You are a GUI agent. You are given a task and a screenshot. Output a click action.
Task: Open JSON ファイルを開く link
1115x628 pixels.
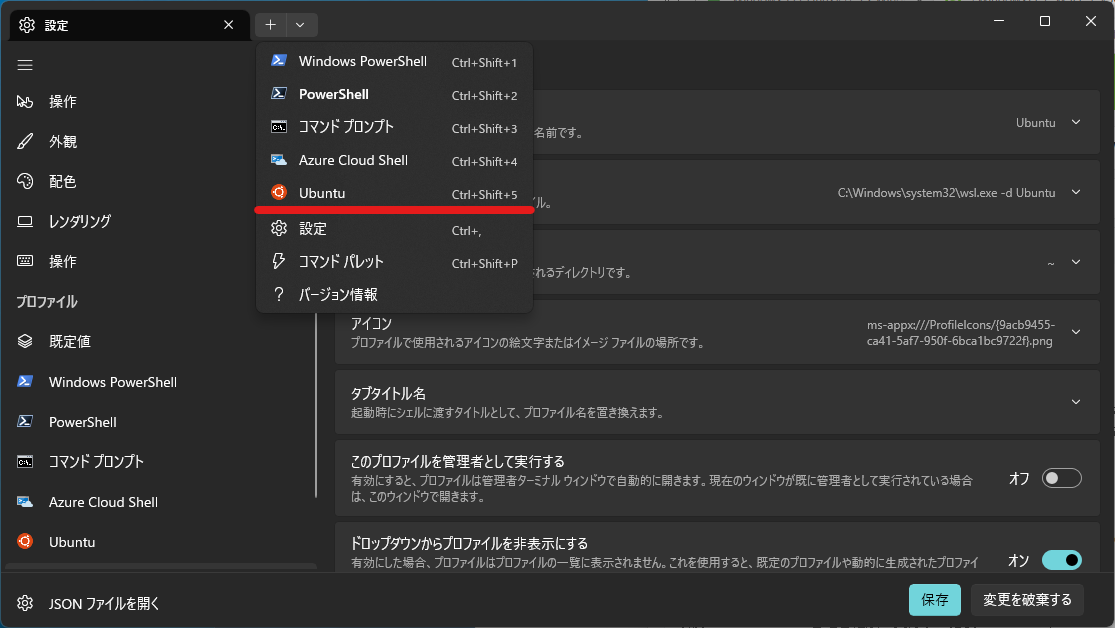pyautogui.click(x=104, y=604)
